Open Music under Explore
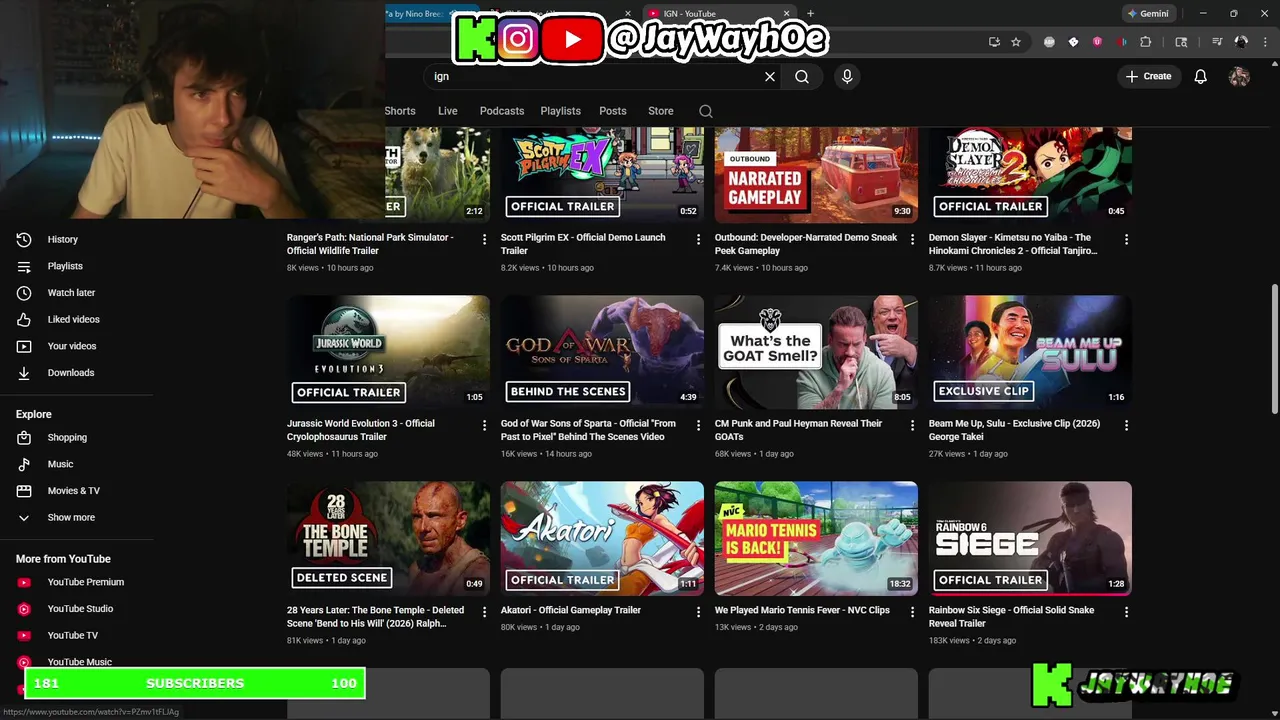This screenshot has height=720, width=1280. (x=60, y=464)
